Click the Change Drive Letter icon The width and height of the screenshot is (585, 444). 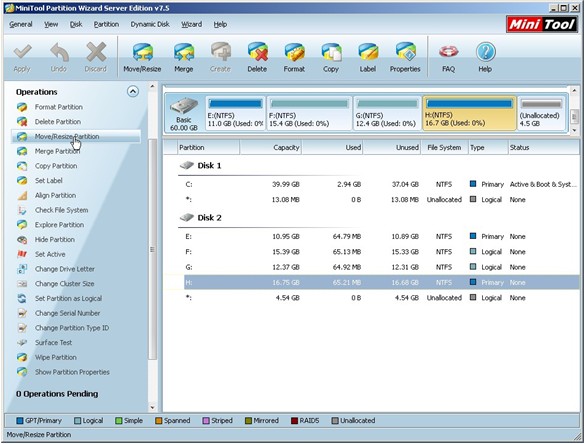tap(22, 269)
